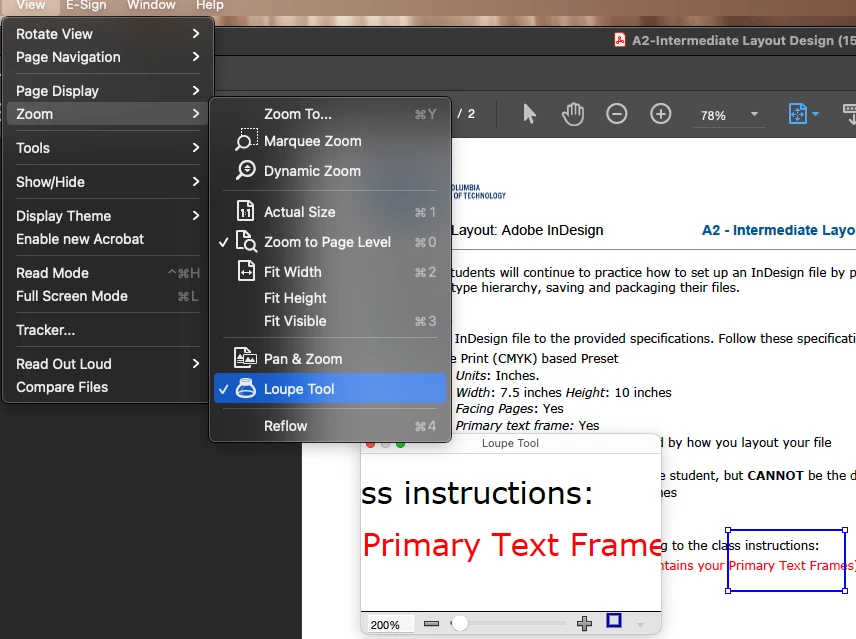
Task: Select Read Mode in View menu
Action: 108,273
